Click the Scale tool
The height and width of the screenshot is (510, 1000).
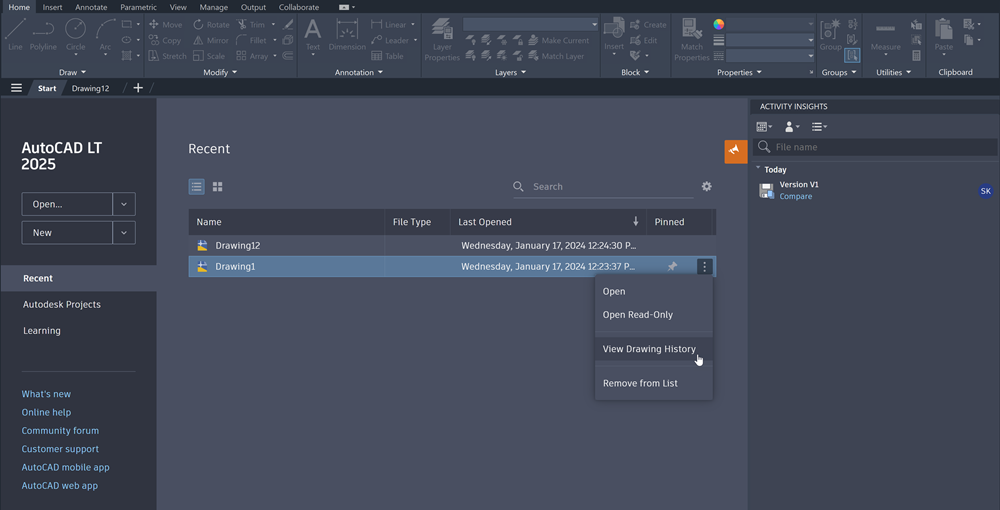[209, 56]
